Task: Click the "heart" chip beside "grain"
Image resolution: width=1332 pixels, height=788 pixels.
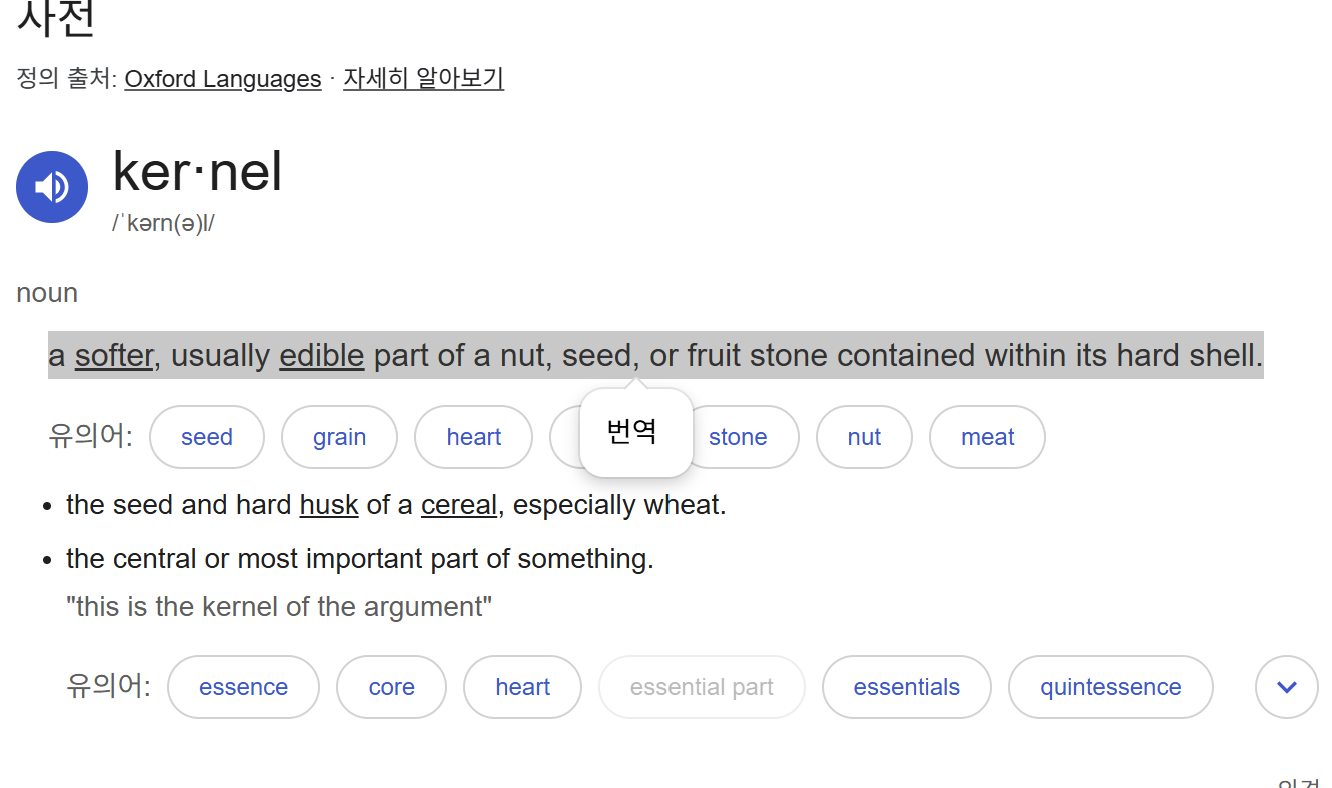Action: tap(473, 437)
